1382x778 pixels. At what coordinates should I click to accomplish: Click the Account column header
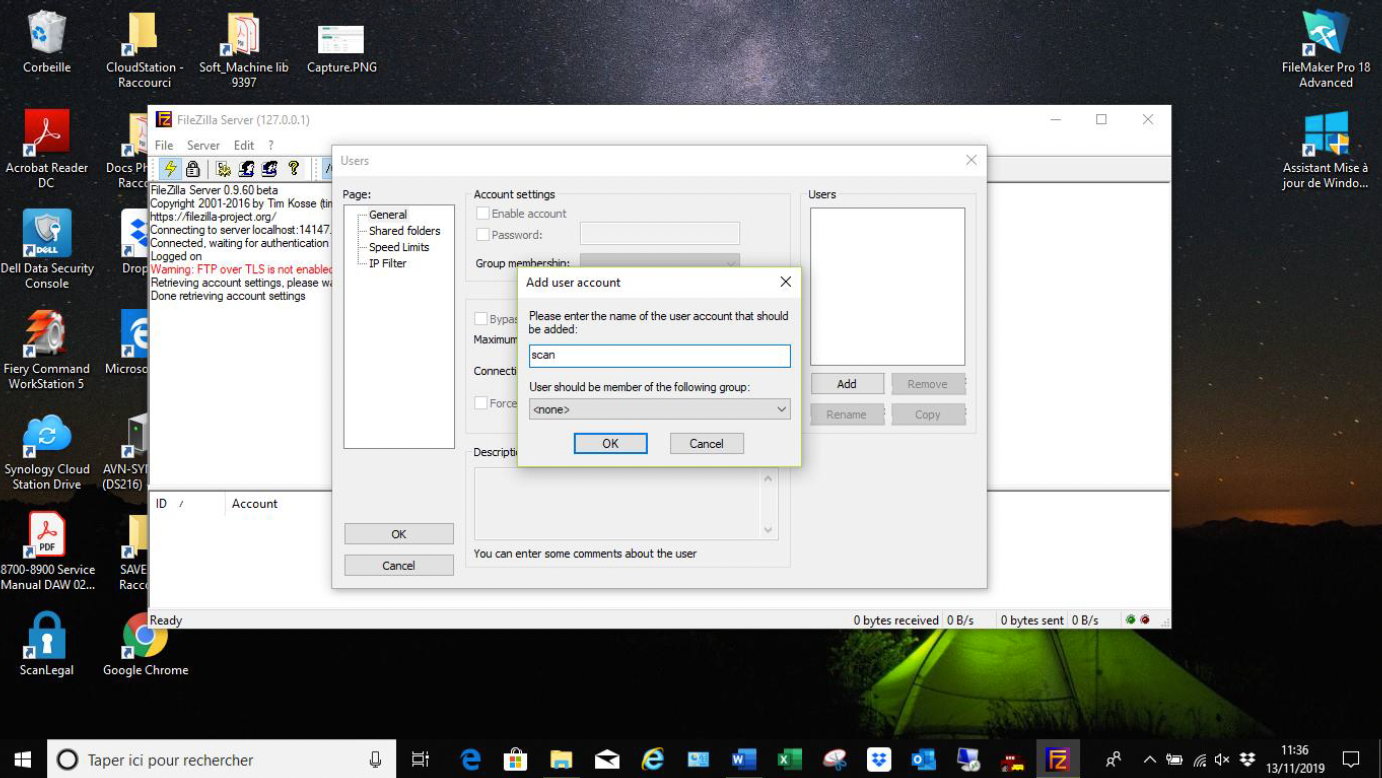click(x=254, y=504)
